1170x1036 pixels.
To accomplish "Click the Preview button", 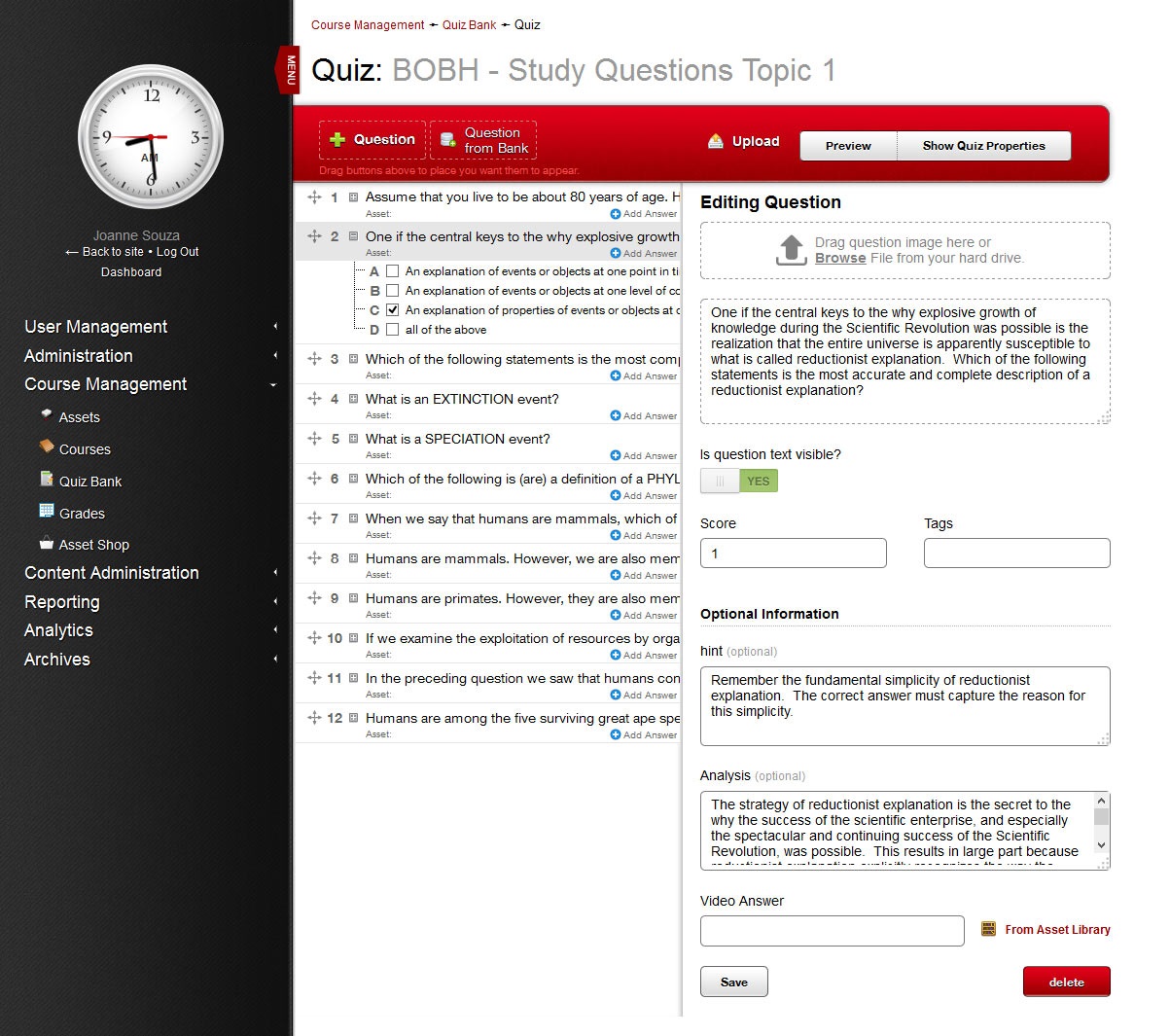I will (848, 146).
